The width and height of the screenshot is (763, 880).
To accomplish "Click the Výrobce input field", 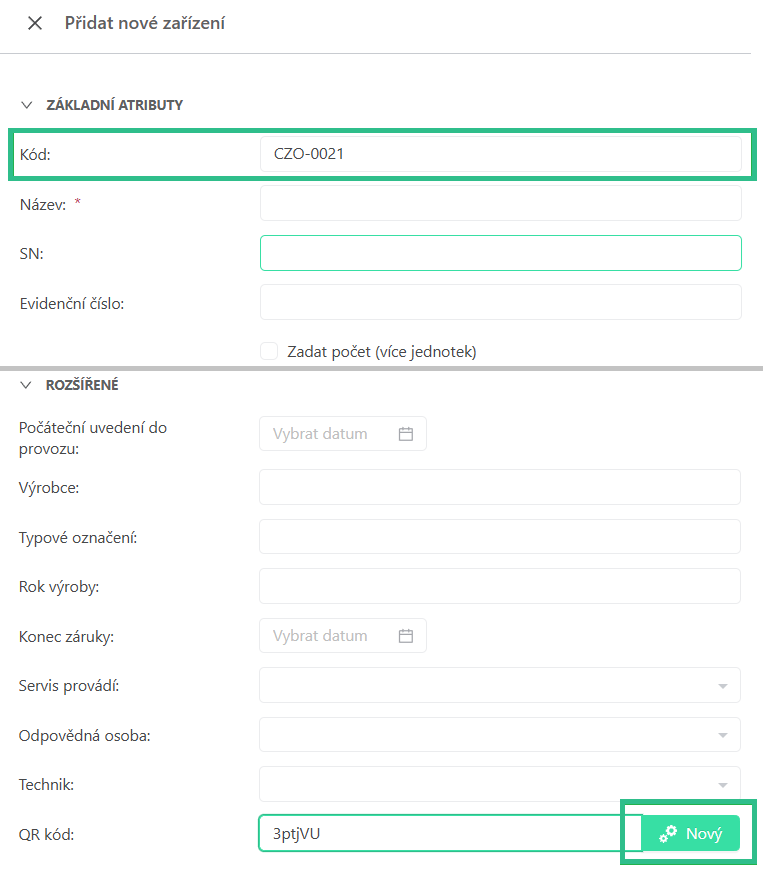I will (x=500, y=487).
